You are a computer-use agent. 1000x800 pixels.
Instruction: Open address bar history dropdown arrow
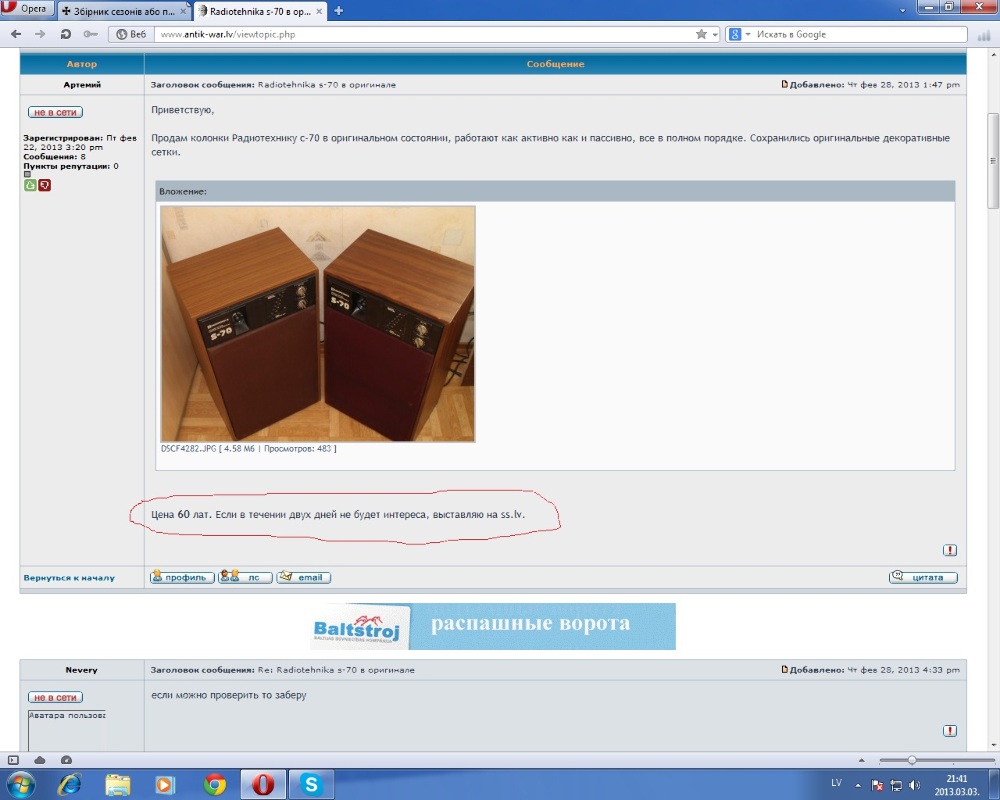tap(715, 34)
